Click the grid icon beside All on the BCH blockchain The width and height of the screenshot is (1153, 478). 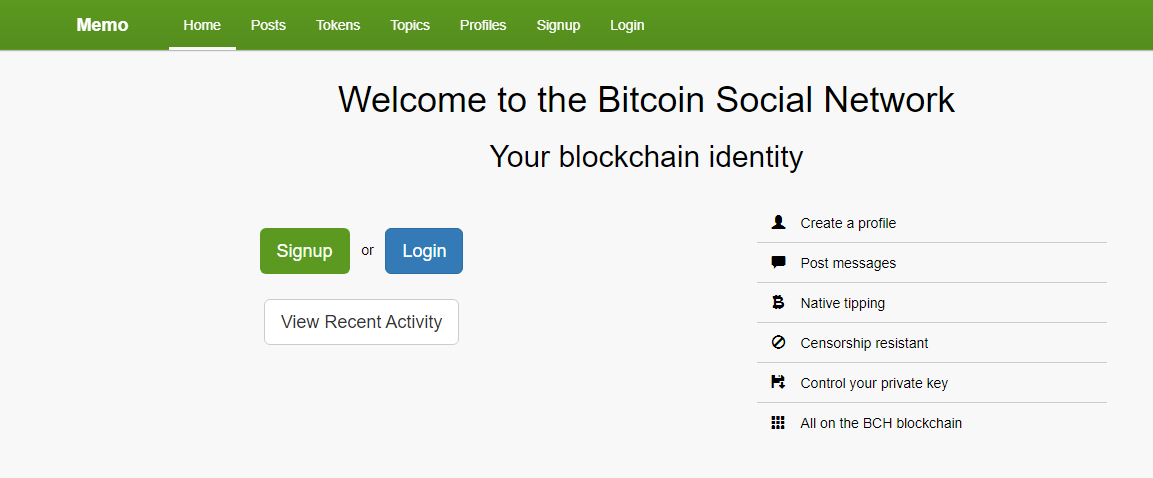point(778,422)
